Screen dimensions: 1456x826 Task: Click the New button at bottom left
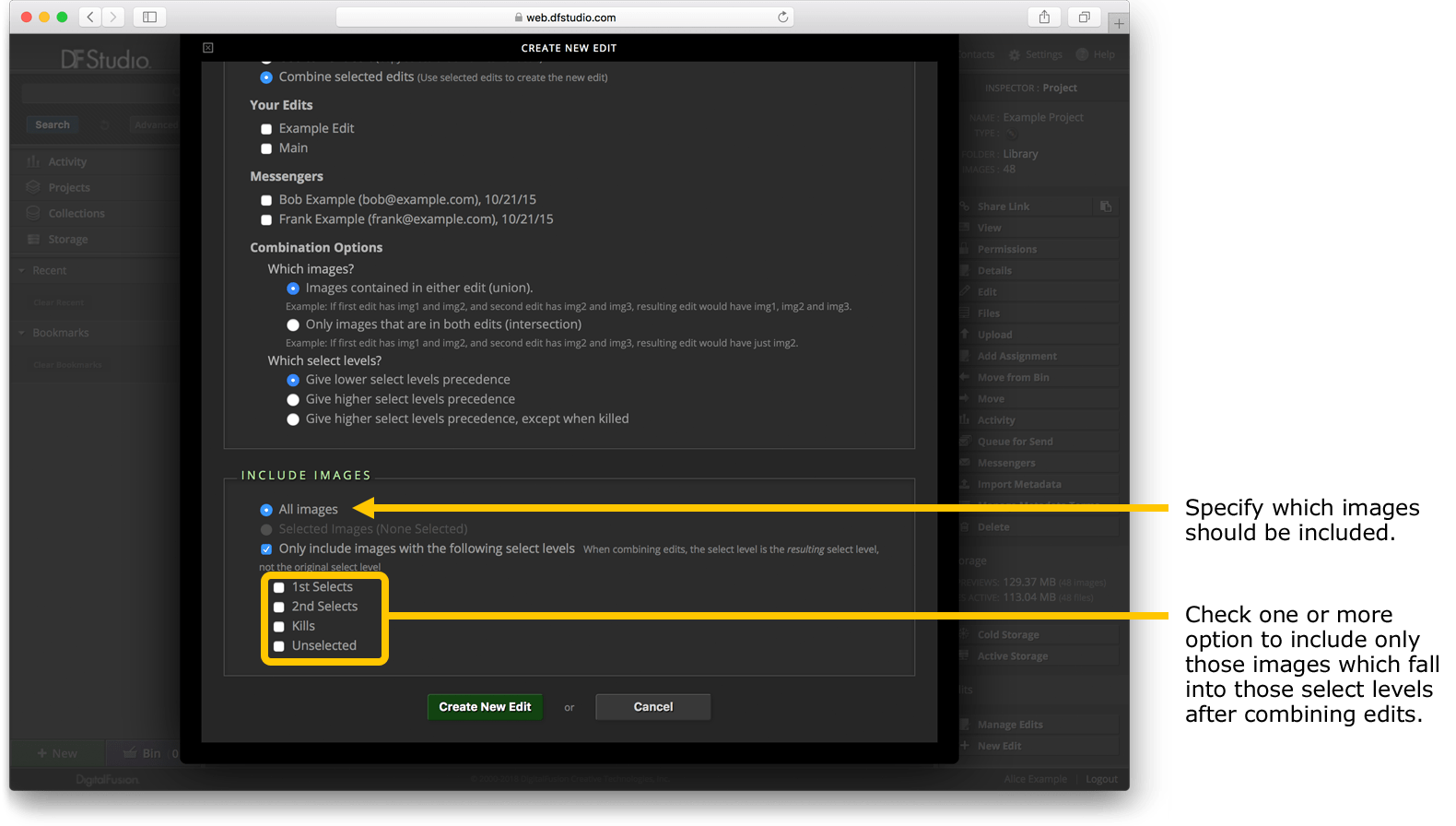pos(57,753)
